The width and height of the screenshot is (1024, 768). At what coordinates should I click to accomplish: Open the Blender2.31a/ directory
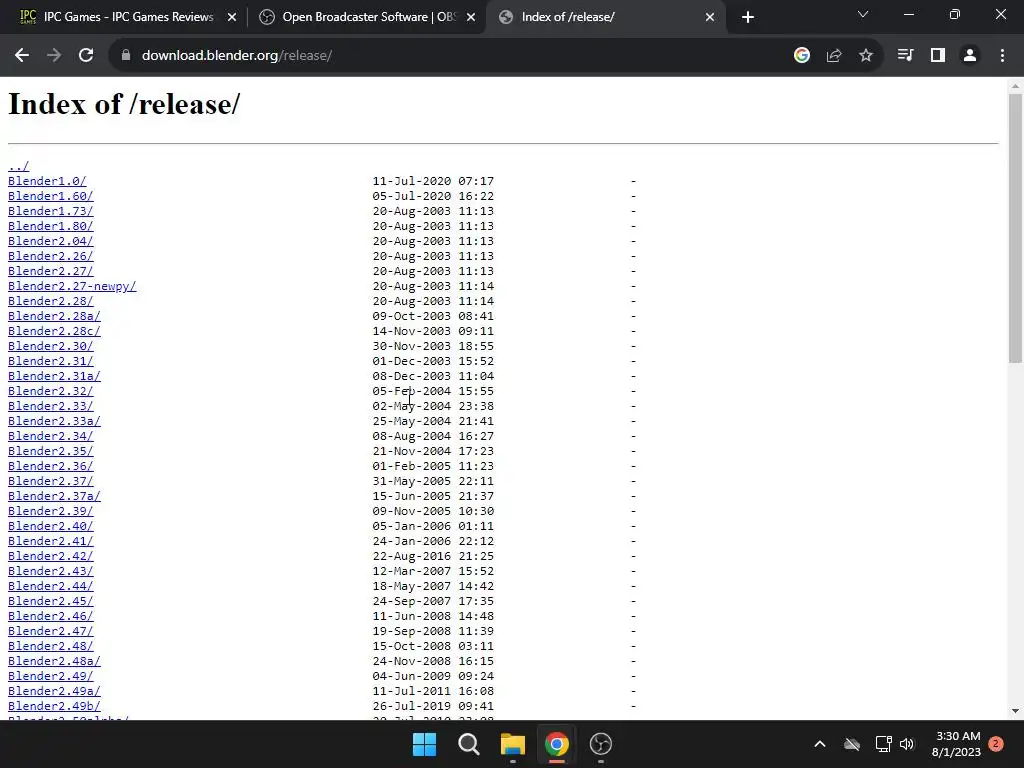tap(54, 376)
